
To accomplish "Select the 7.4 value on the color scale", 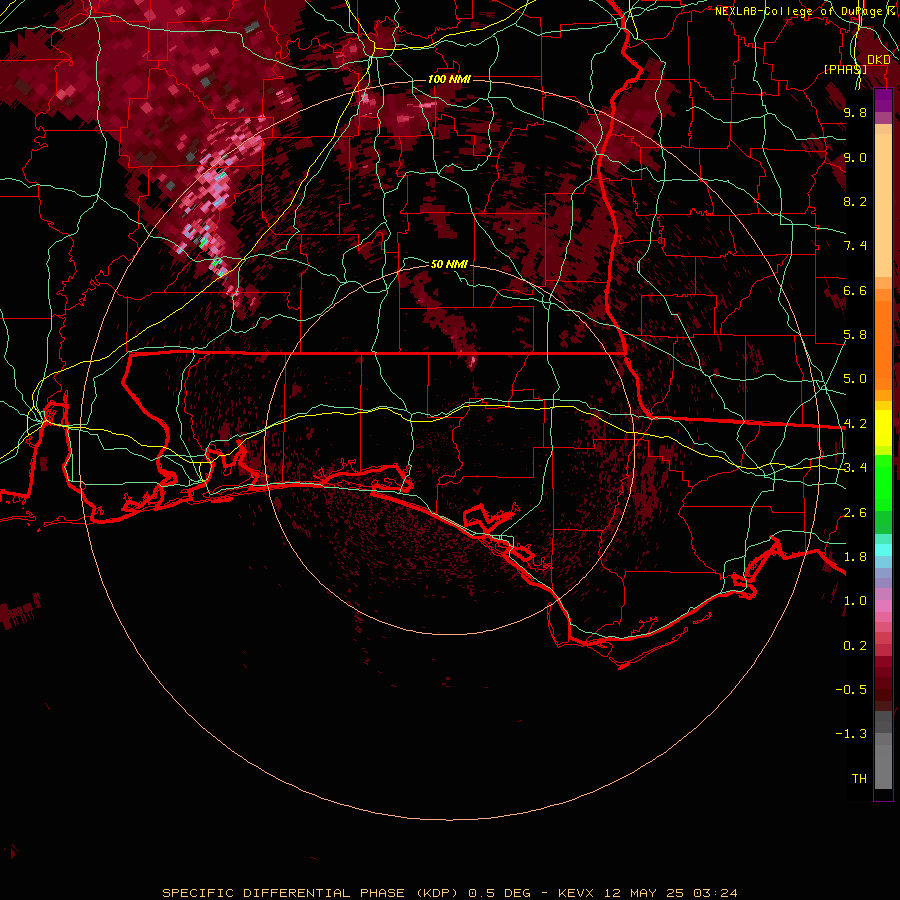I will pos(855,246).
